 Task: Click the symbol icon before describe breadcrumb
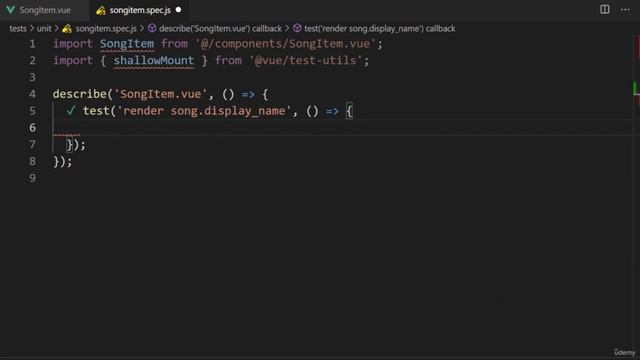[152, 28]
